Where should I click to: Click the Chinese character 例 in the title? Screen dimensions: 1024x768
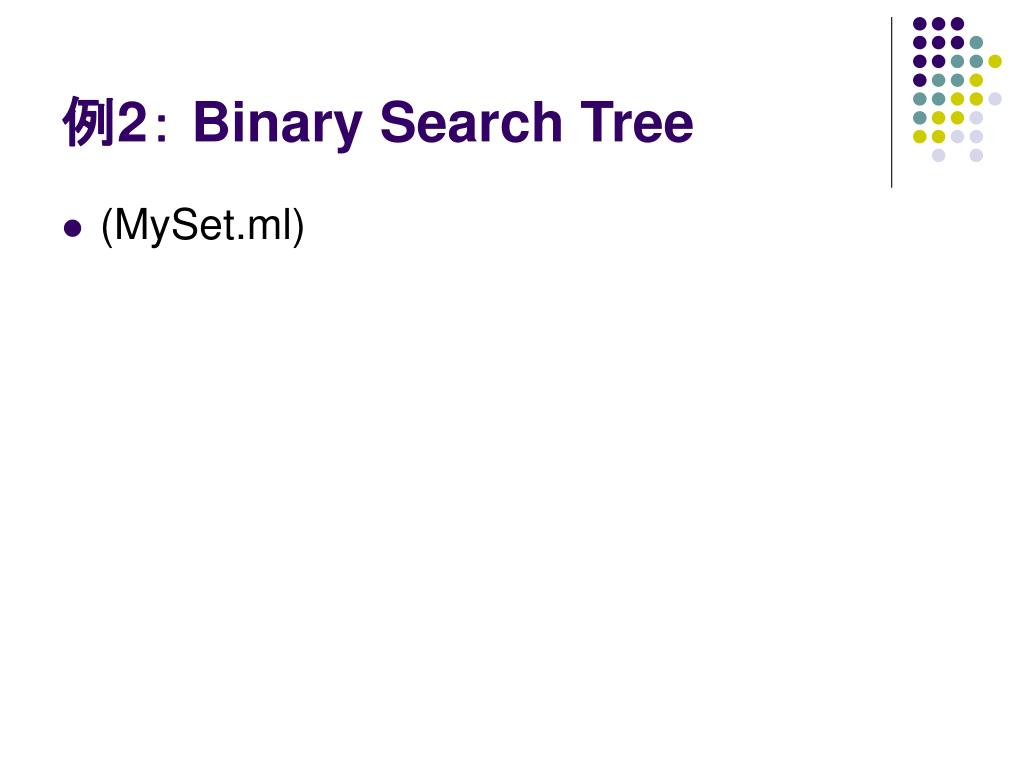point(89,122)
